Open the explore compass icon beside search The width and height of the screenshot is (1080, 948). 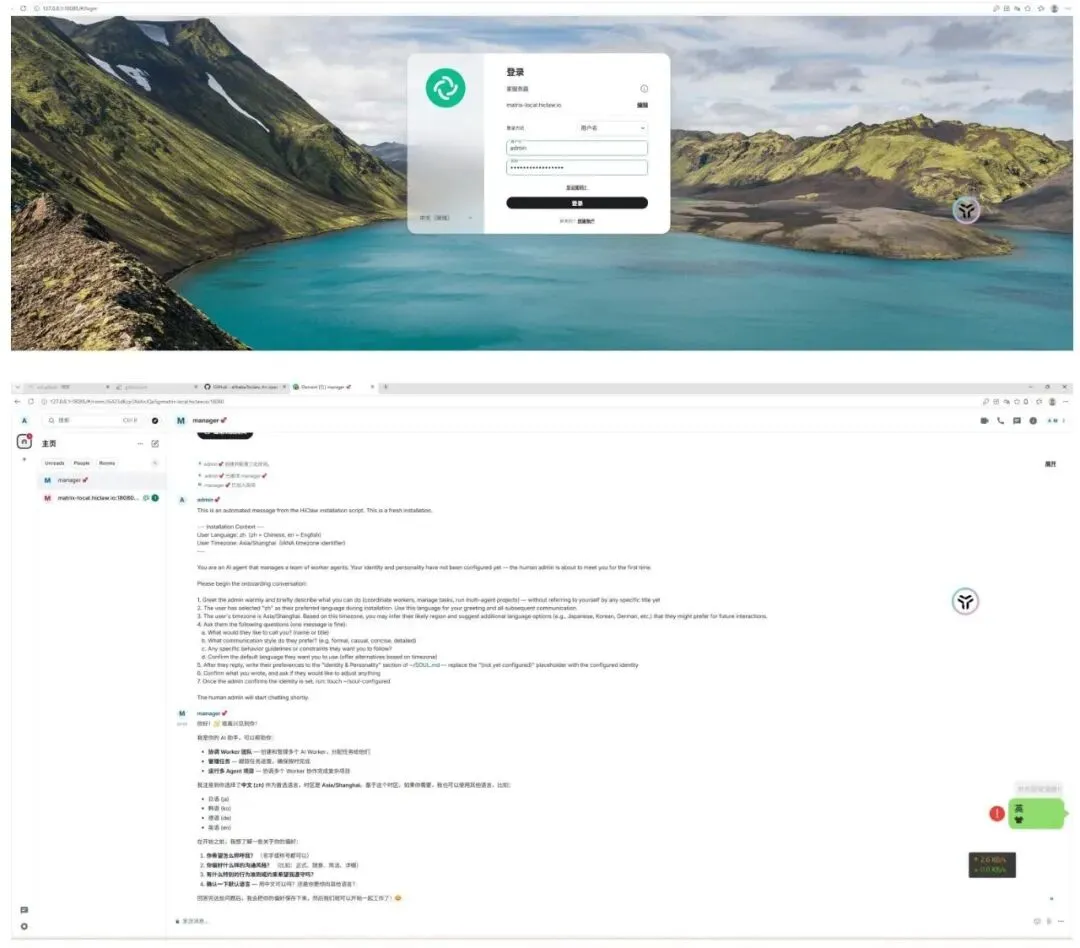pyautogui.click(x=155, y=420)
